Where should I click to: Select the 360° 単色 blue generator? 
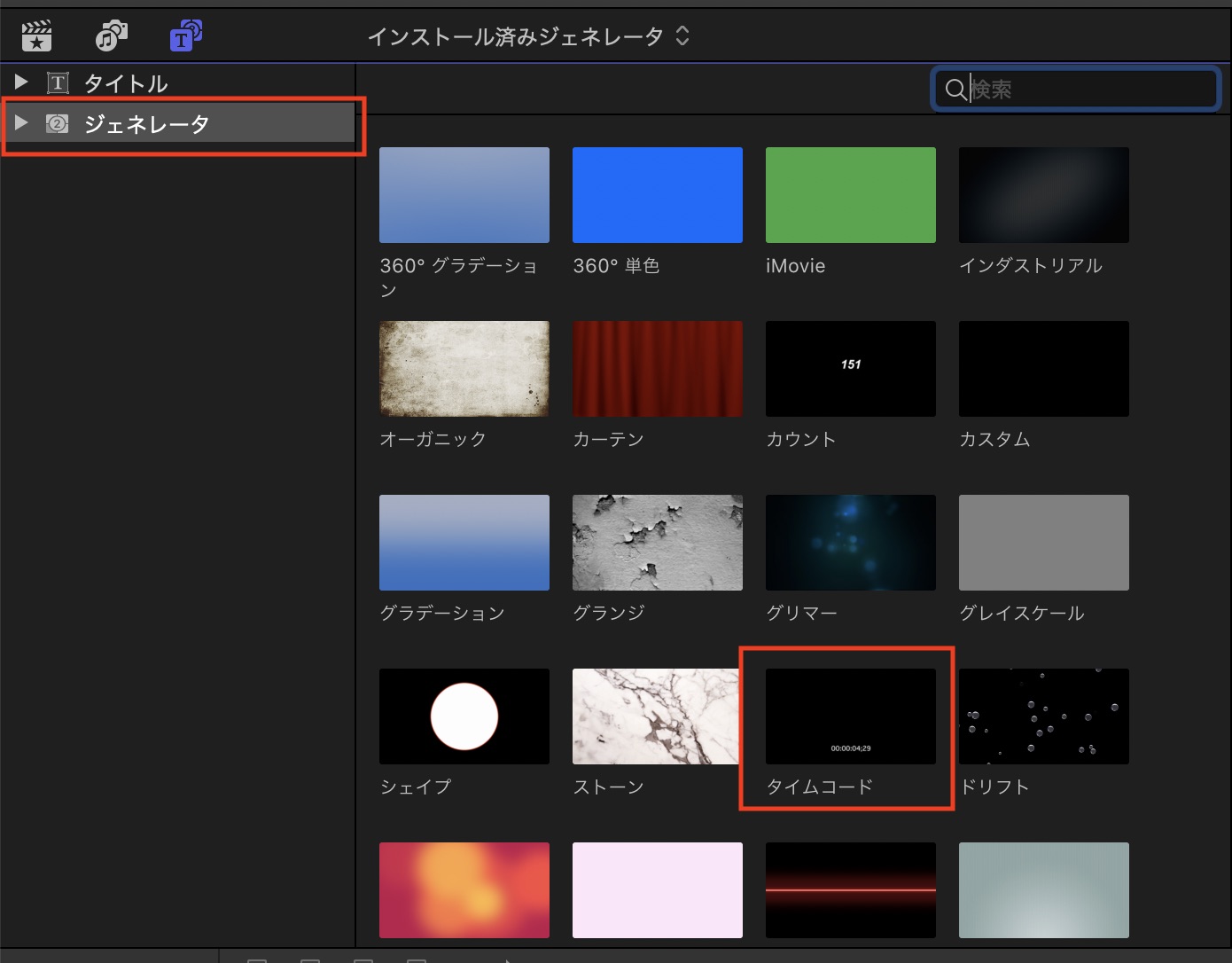[x=657, y=195]
